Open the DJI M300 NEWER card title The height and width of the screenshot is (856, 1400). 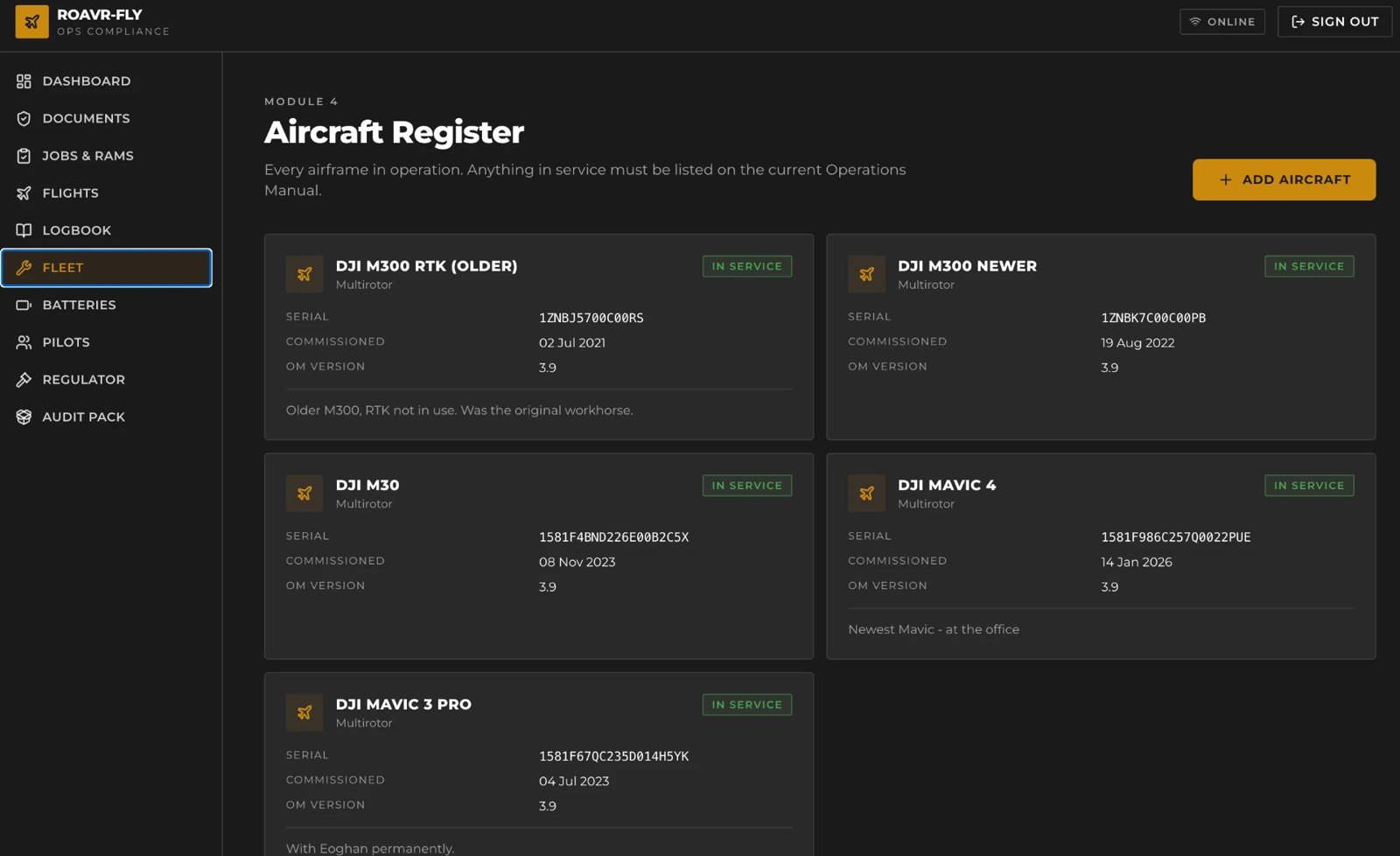[x=967, y=266]
